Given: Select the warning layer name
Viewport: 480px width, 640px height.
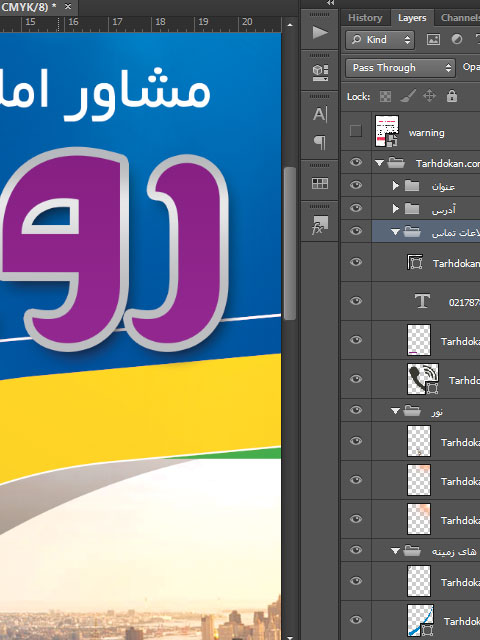Looking at the screenshot, I should tap(427, 133).
